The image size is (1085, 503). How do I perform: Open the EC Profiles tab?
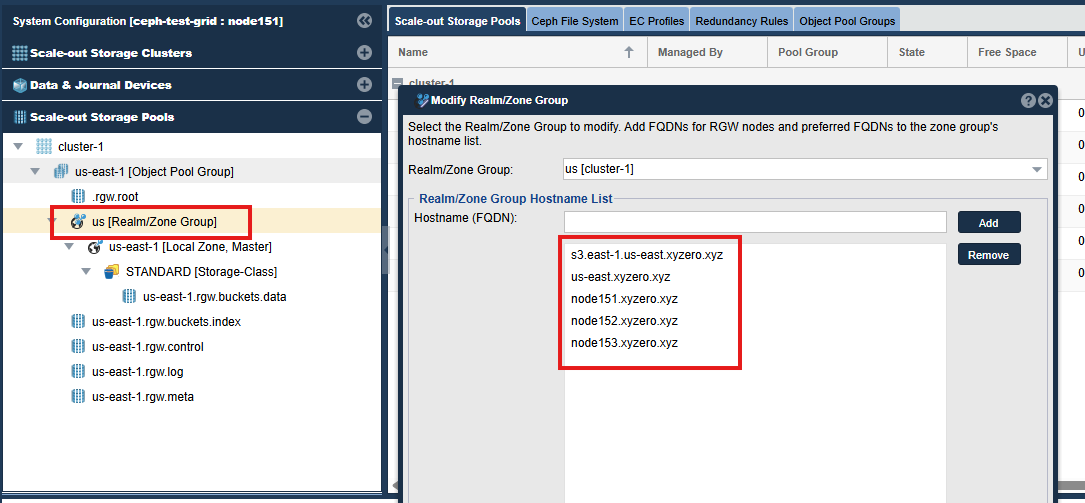click(x=657, y=21)
